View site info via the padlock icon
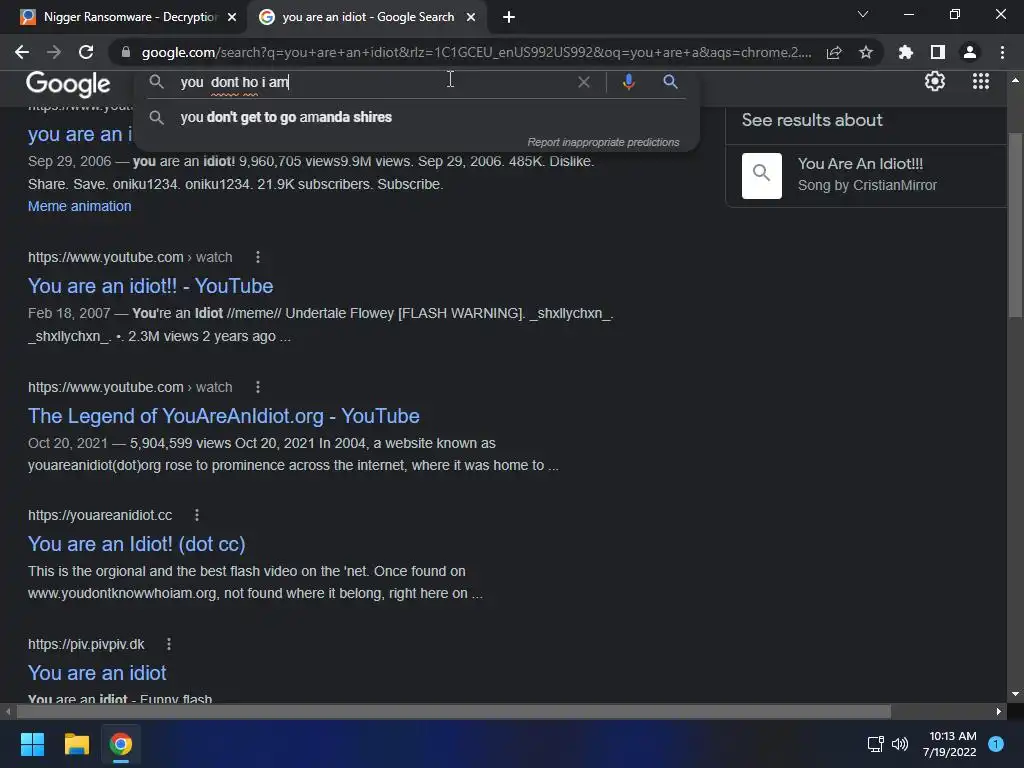Viewport: 1024px width, 768px height. pyautogui.click(x=126, y=52)
